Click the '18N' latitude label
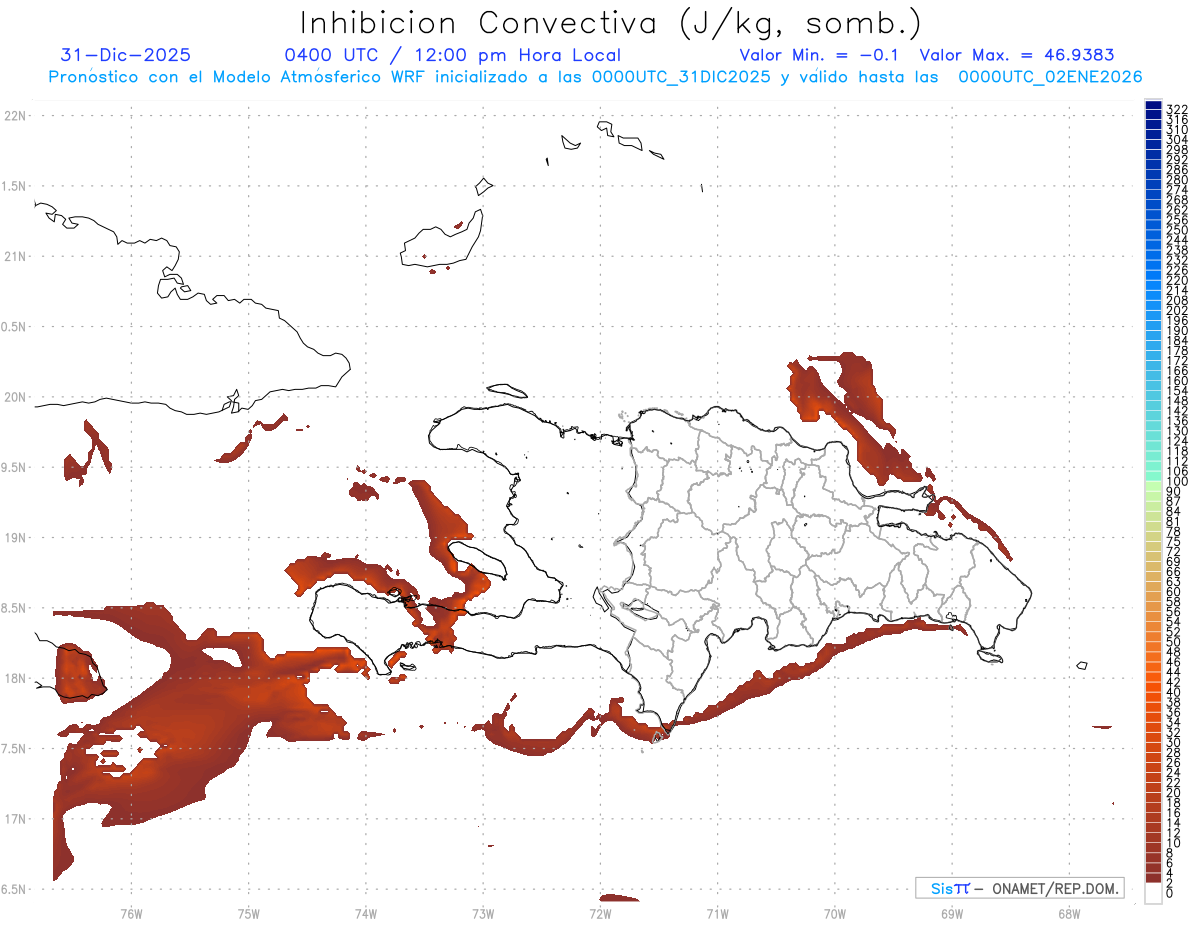1200x927 pixels. [x=14, y=678]
